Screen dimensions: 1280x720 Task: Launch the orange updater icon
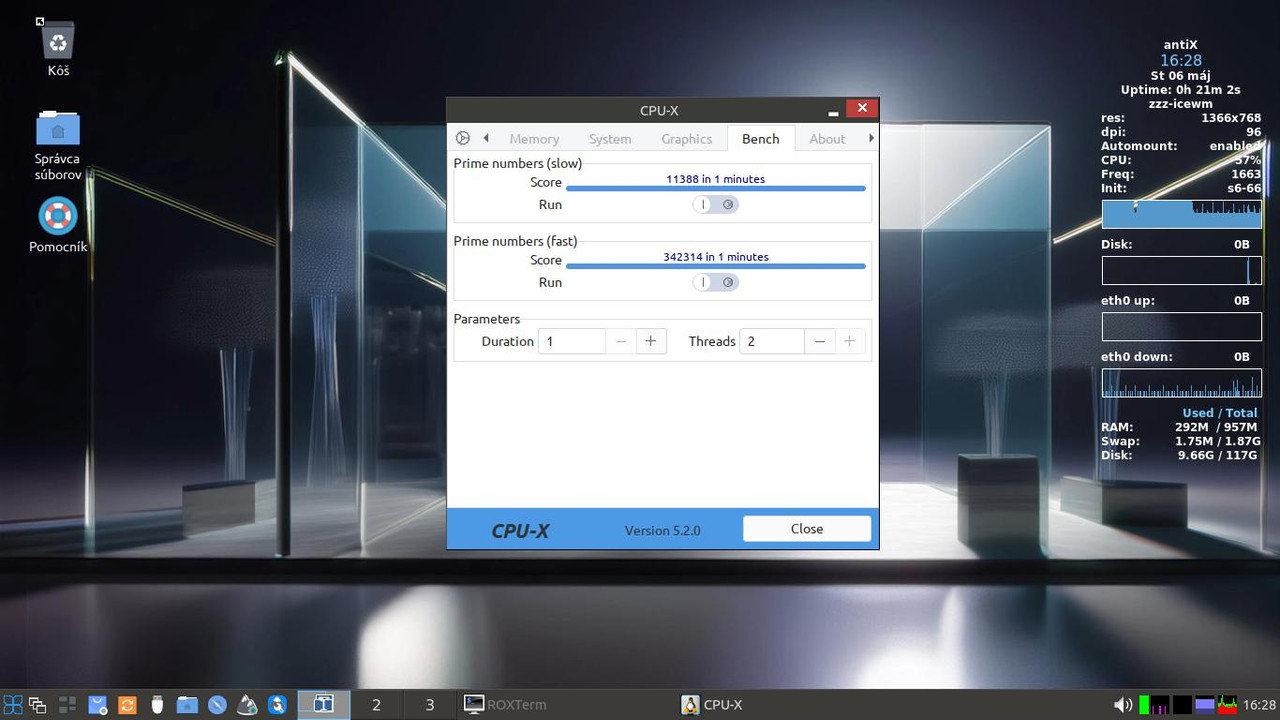point(127,705)
